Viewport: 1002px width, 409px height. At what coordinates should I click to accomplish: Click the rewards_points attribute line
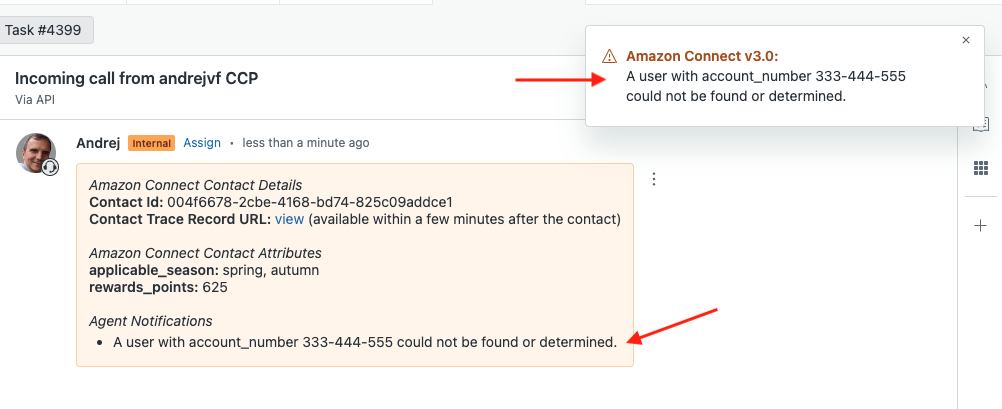[159, 287]
